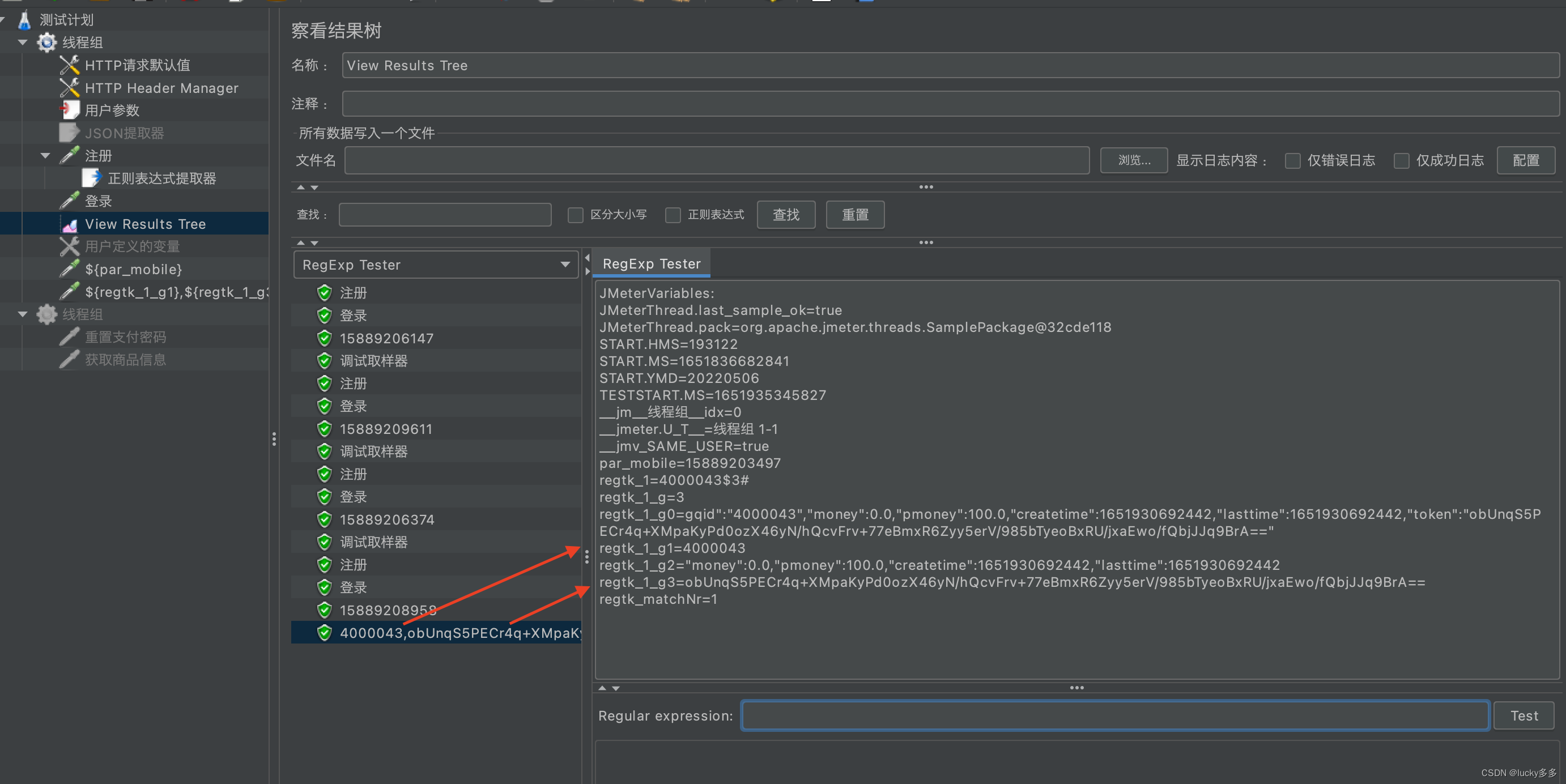This screenshot has height=784, width=1566.
Task: Click green shield icon beside 15889206147 result
Action: click(325, 338)
